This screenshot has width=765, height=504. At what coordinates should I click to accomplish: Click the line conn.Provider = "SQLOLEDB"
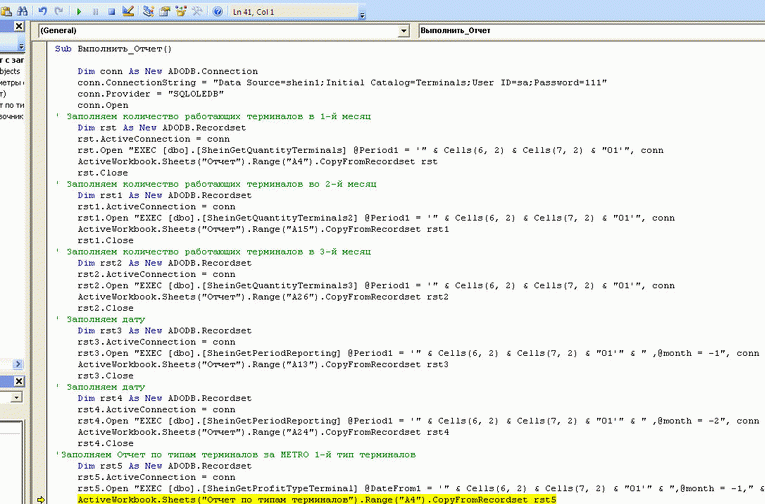point(150,94)
